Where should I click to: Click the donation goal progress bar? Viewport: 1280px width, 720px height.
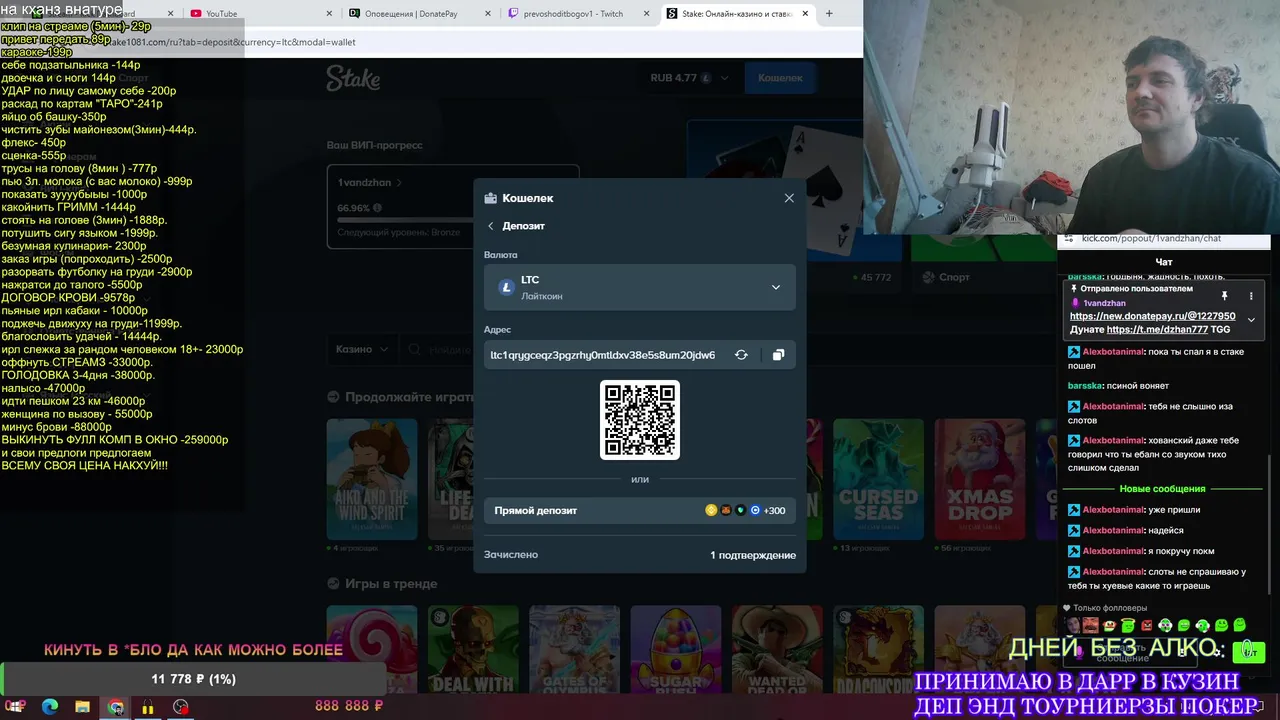point(193,679)
